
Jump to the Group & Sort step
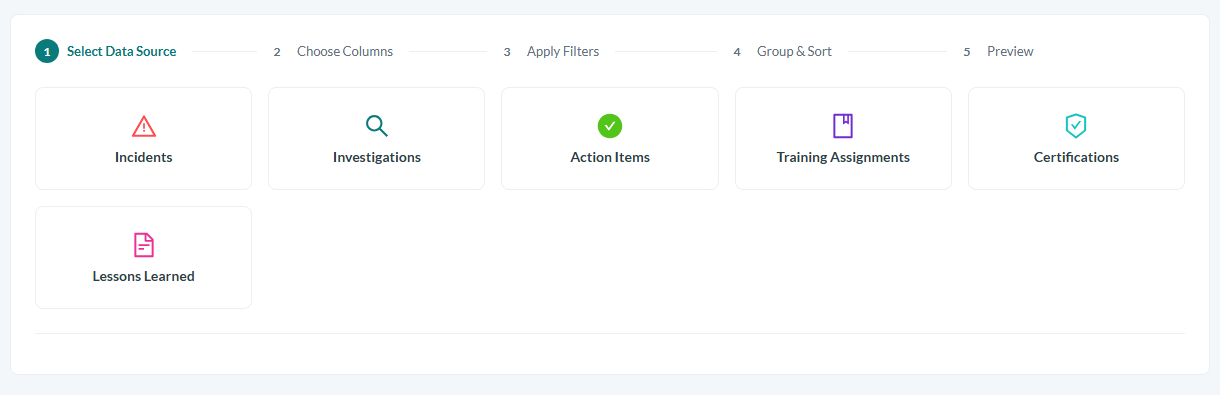794,51
